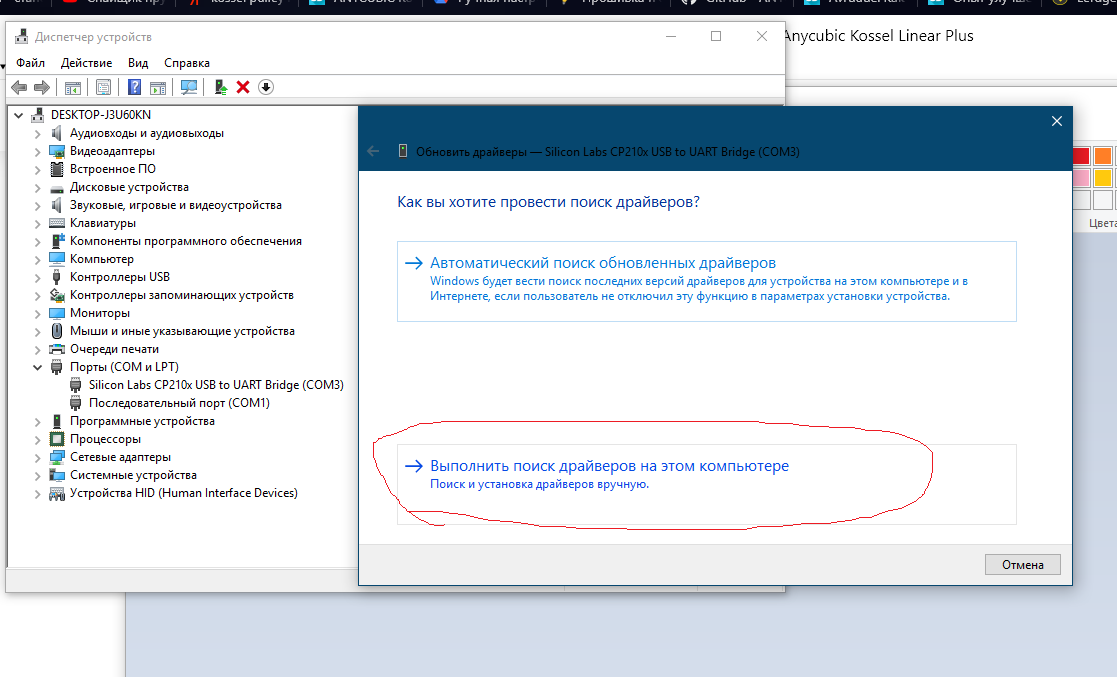Screen dimensions: 1117x677
Task: Click the keyboard icon beside Клавиатуры
Action: [x=57, y=223]
